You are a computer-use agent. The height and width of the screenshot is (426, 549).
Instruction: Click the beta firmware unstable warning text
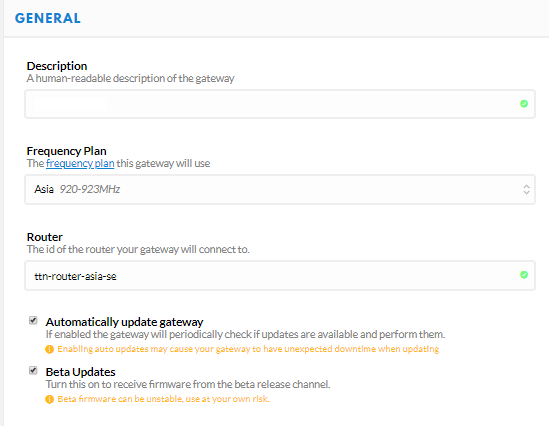tap(164, 399)
